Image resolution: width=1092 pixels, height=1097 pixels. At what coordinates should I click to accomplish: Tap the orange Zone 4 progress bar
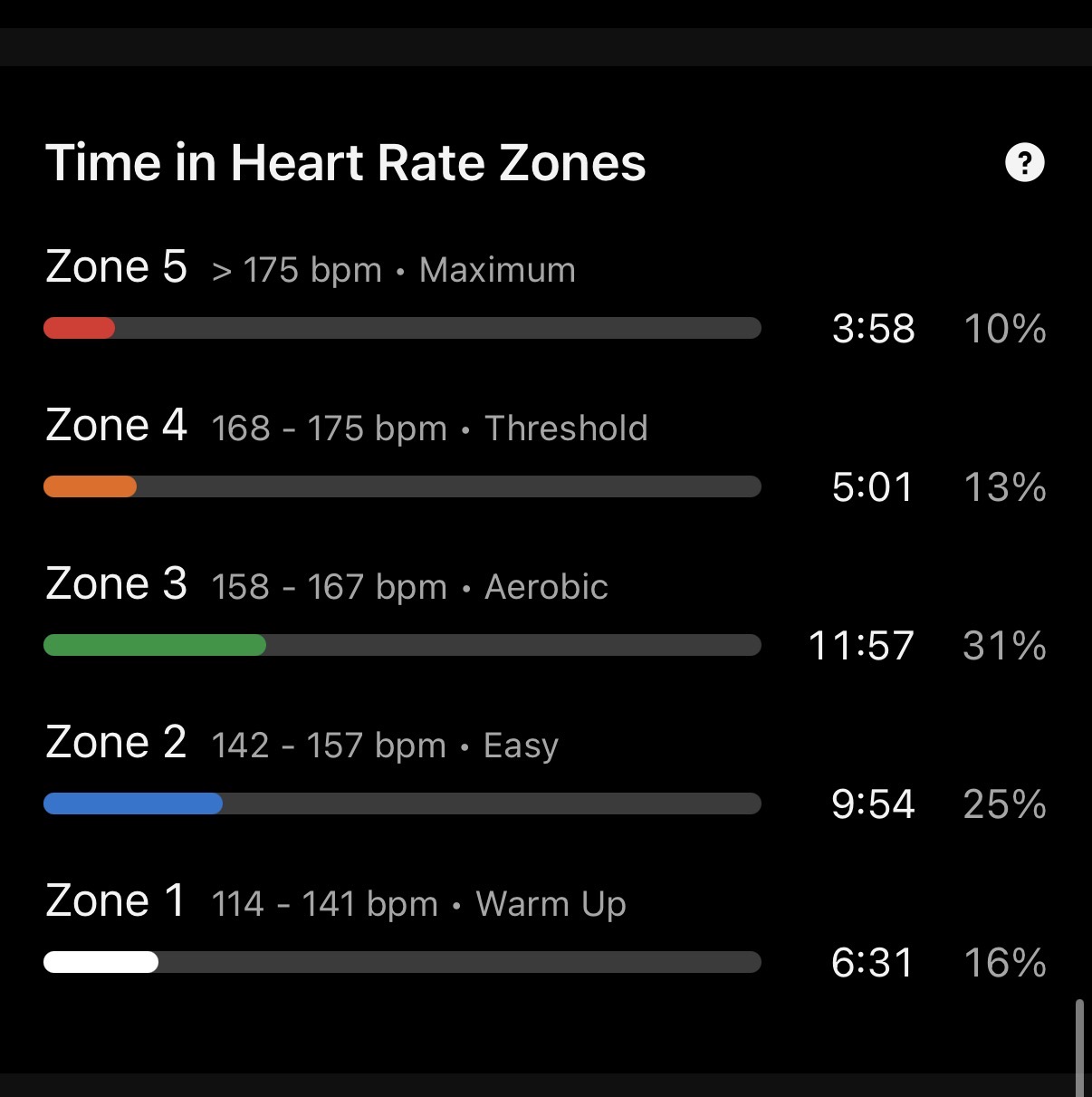tap(91, 486)
